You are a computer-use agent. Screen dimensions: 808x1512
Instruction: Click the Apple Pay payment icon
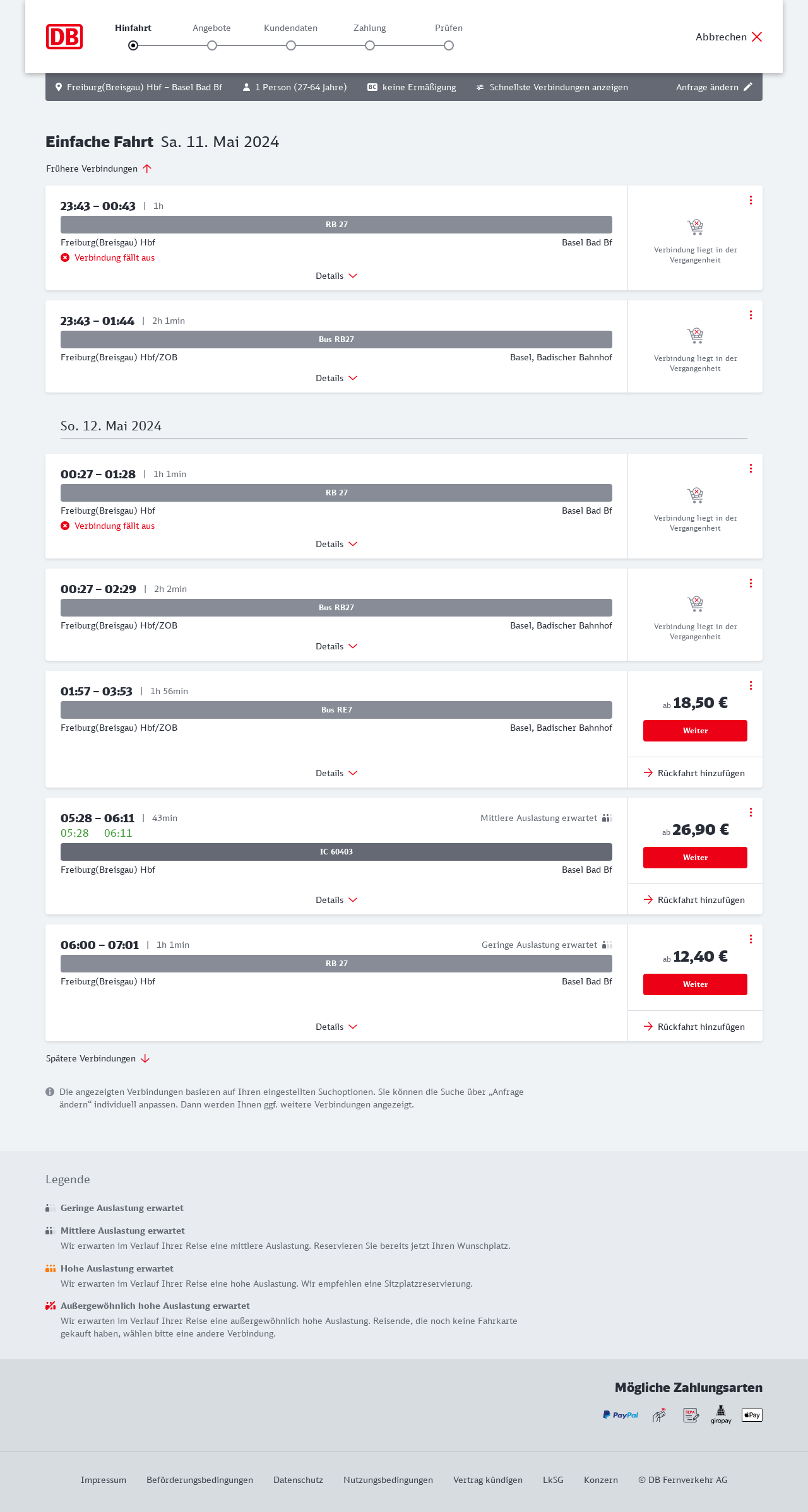click(752, 1415)
